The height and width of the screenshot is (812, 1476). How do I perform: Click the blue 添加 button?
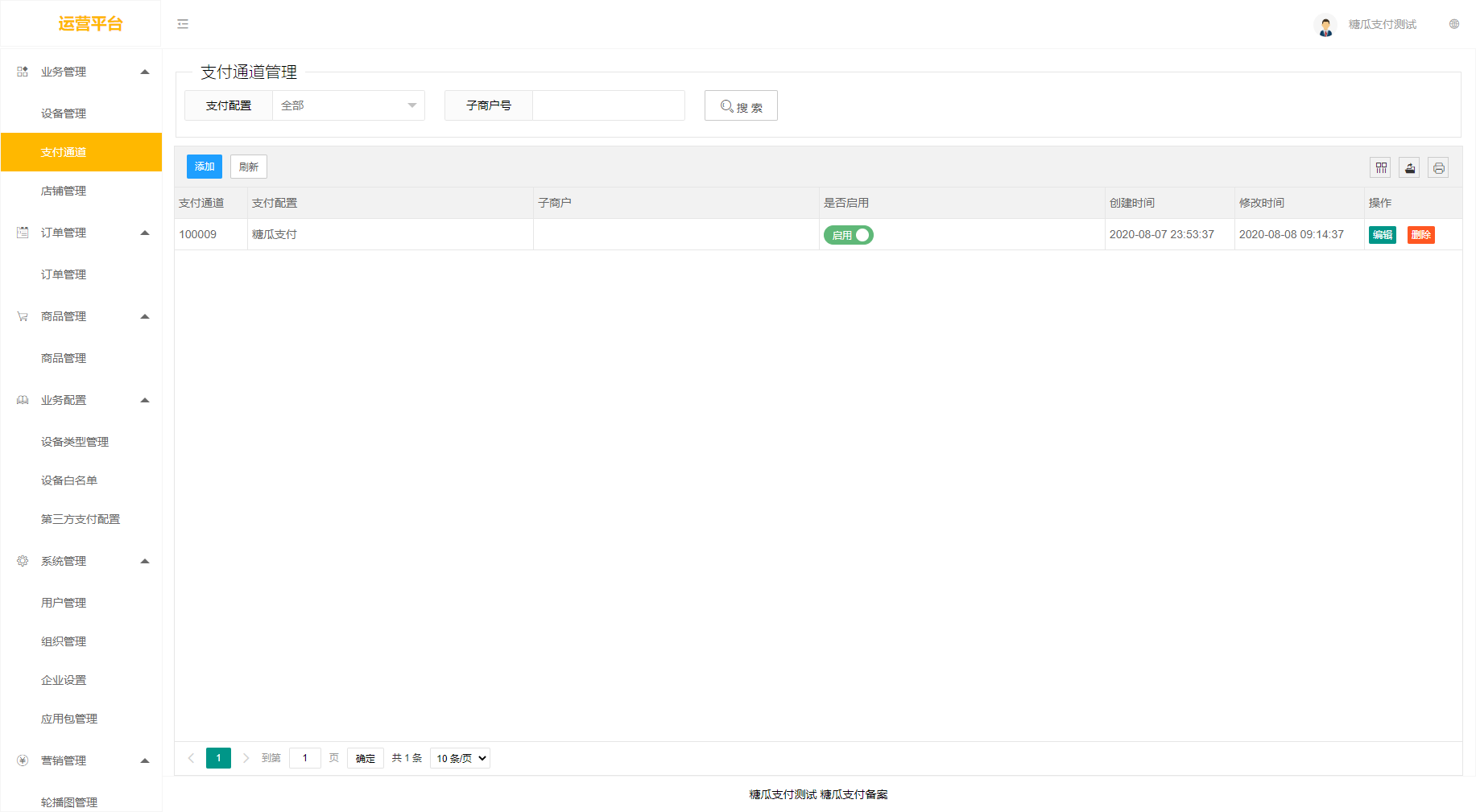(205, 167)
